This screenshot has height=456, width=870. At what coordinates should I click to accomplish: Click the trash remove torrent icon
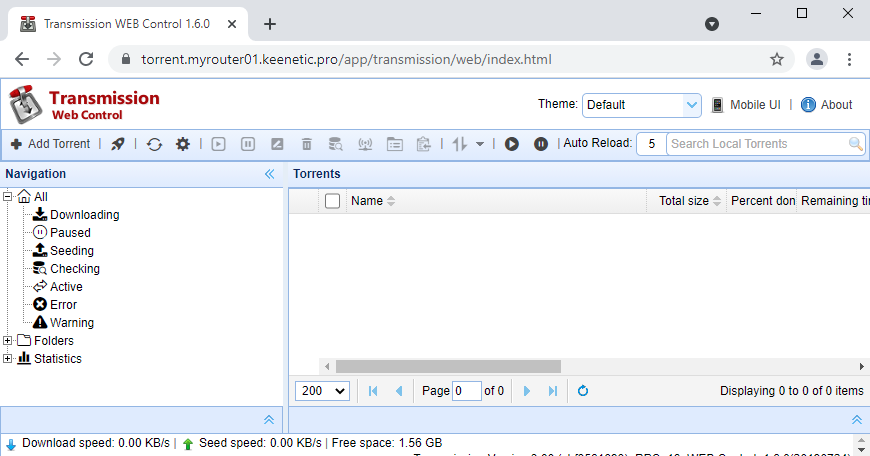click(x=307, y=144)
